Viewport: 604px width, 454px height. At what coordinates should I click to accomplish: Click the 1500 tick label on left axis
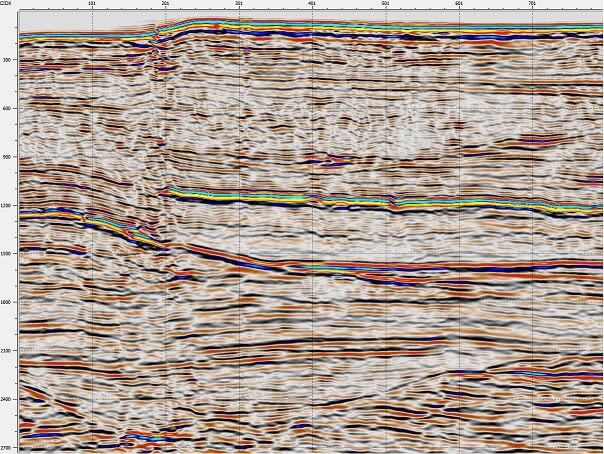pyautogui.click(x=7, y=254)
